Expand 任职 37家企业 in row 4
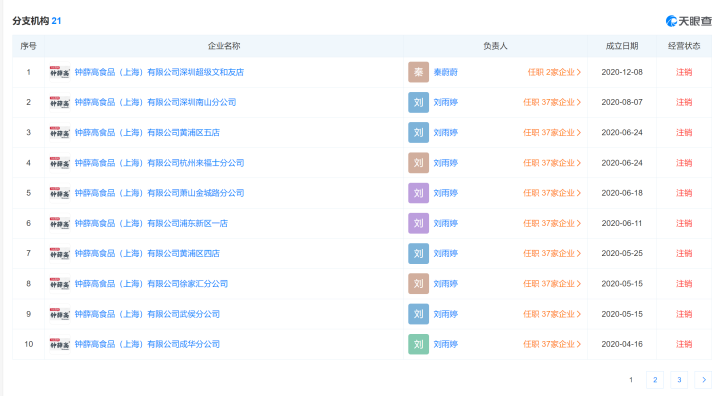This screenshot has width=720, height=396. [x=552, y=163]
